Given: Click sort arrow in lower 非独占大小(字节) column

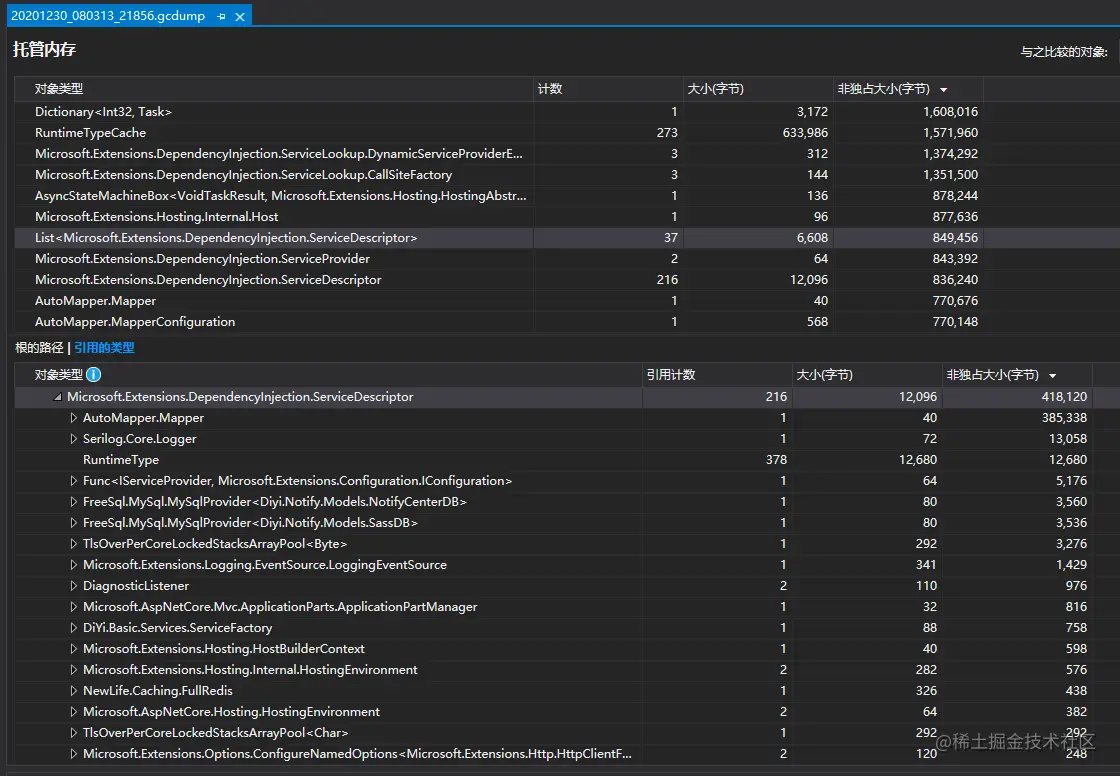Looking at the screenshot, I should coord(1052,376).
